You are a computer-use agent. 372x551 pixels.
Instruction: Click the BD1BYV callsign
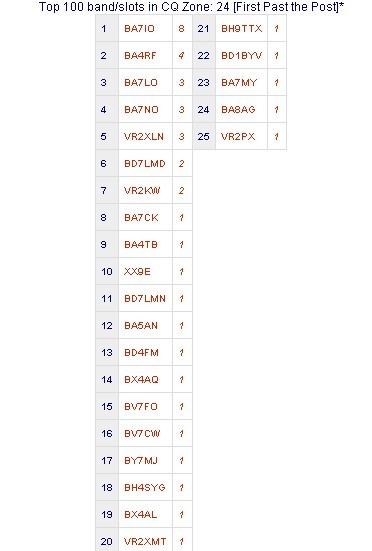click(x=242, y=56)
